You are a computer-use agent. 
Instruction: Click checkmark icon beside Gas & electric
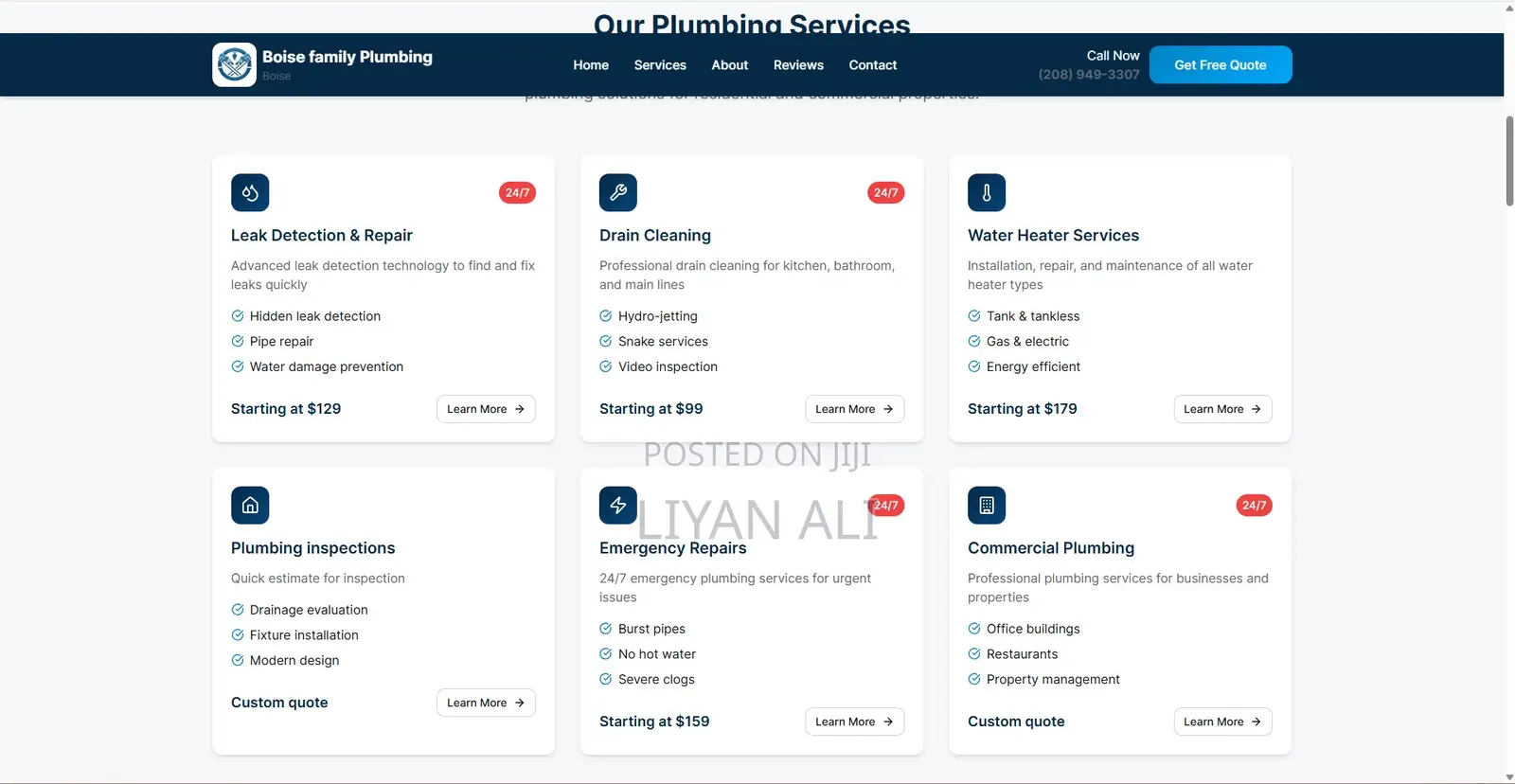point(974,341)
